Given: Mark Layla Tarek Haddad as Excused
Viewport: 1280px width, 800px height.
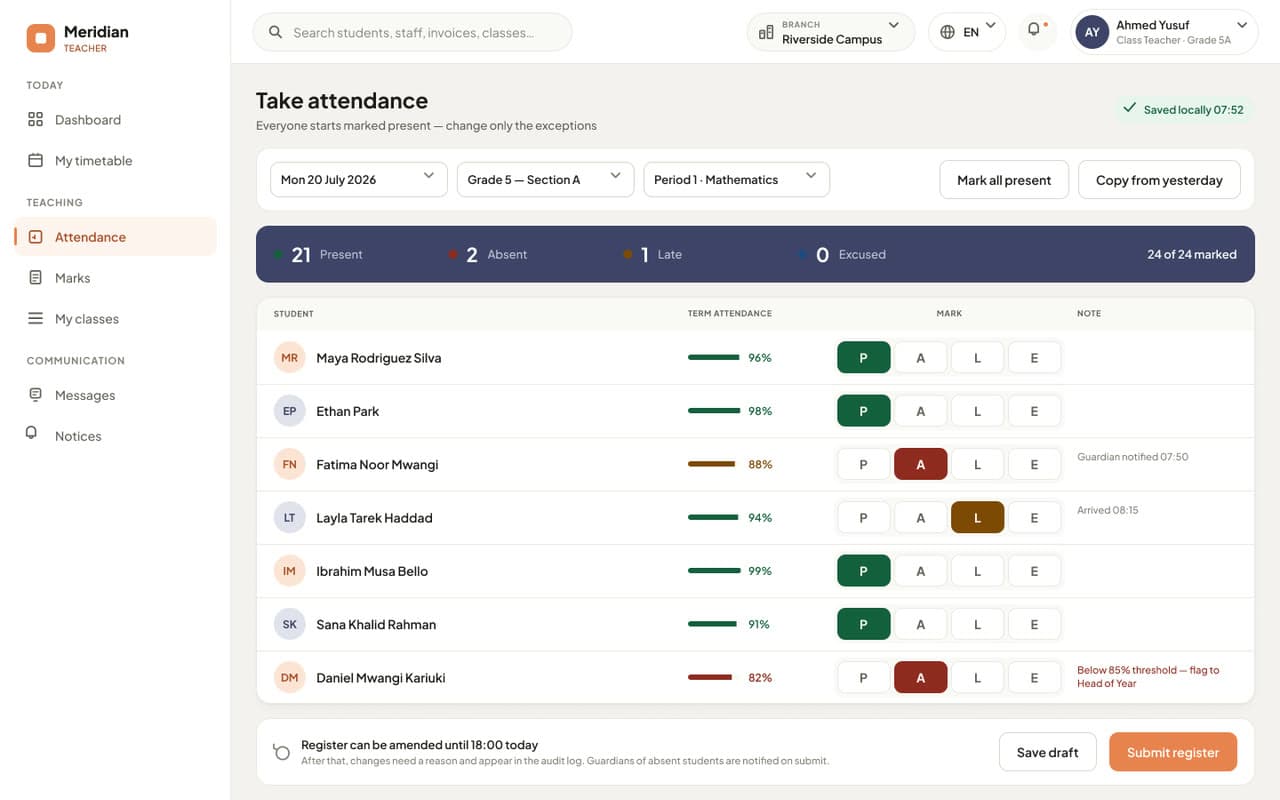Looking at the screenshot, I should [1035, 518].
